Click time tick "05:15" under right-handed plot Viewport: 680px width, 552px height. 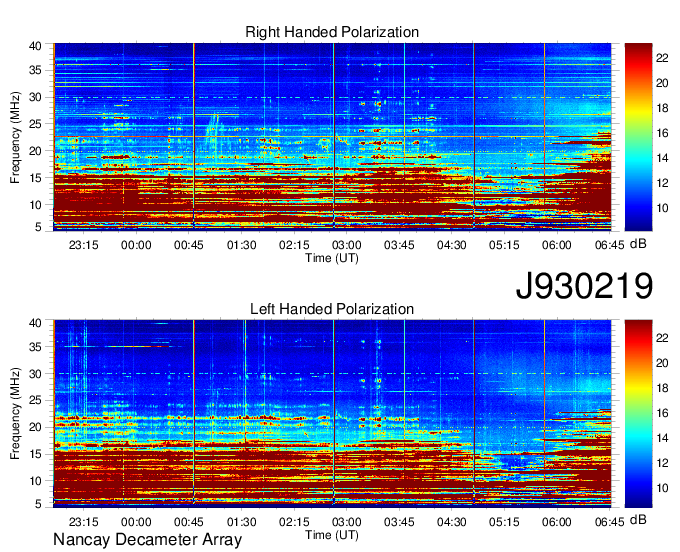[504, 245]
